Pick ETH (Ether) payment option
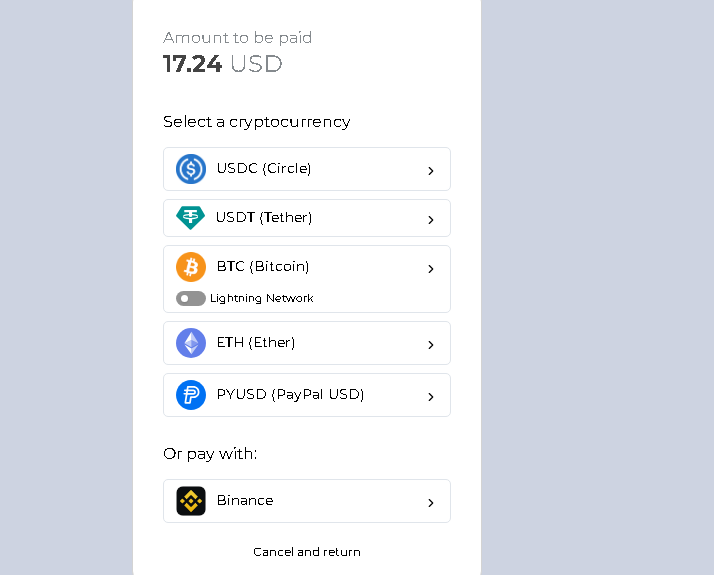Image resolution: width=714 pixels, height=575 pixels. [x=256, y=342]
